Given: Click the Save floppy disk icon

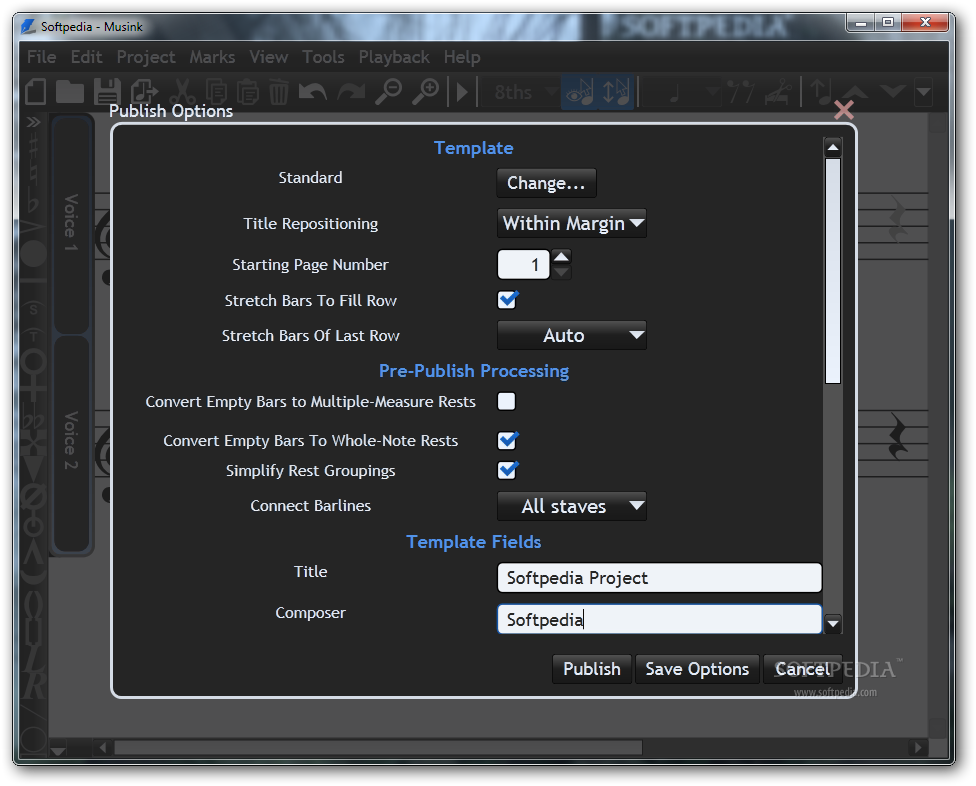Looking at the screenshot, I should [x=107, y=92].
